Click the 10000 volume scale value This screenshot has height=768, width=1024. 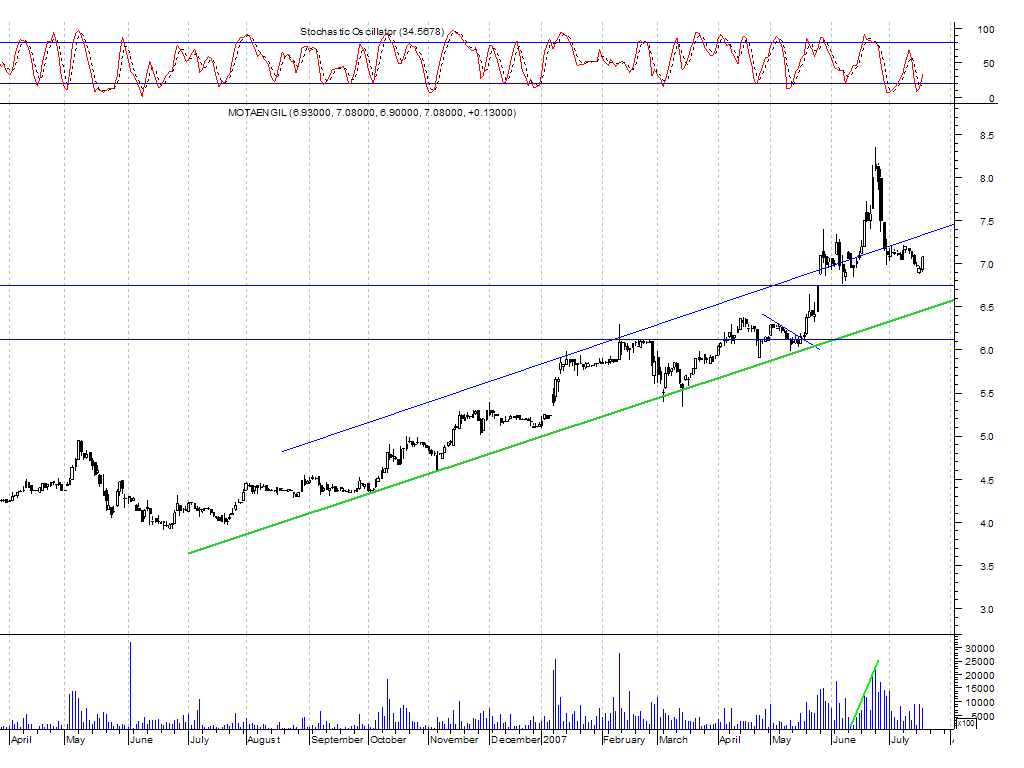(x=980, y=703)
